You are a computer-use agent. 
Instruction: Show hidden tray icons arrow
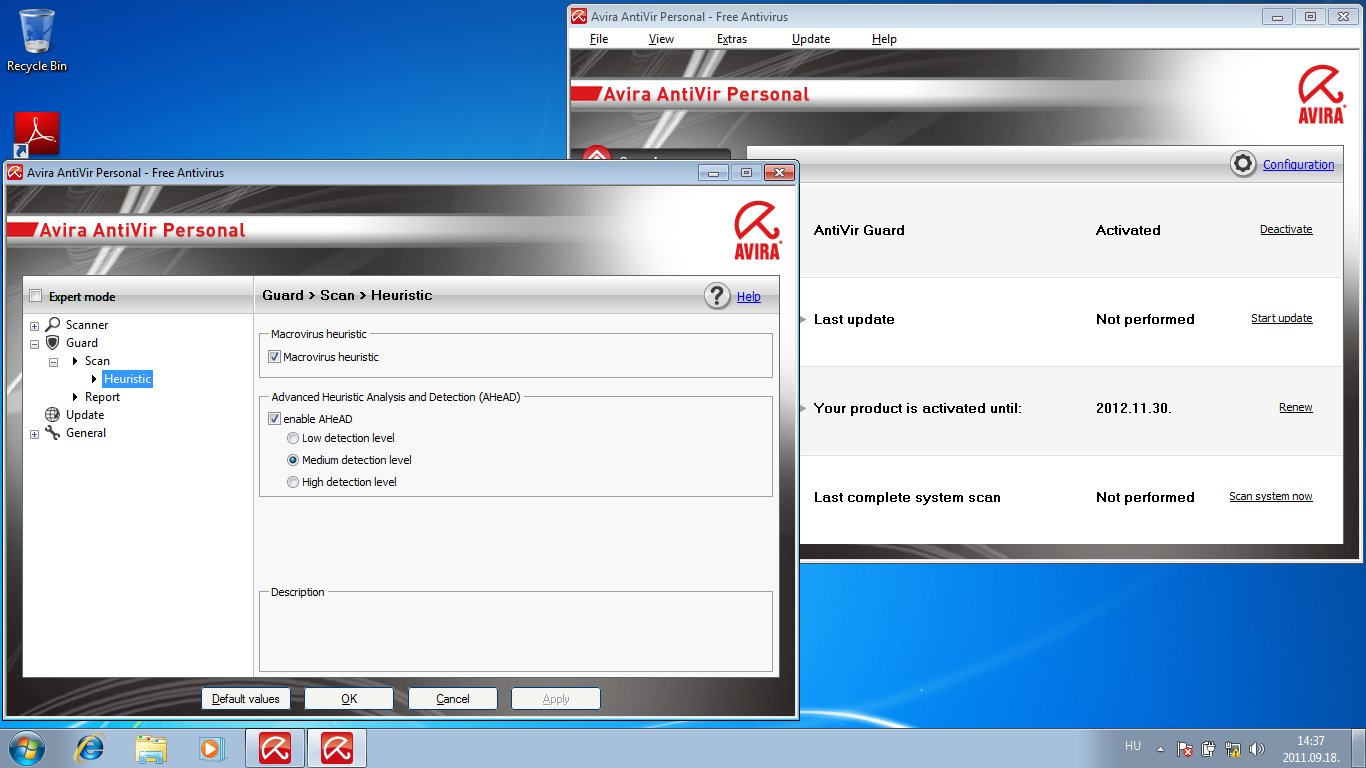(x=1160, y=748)
